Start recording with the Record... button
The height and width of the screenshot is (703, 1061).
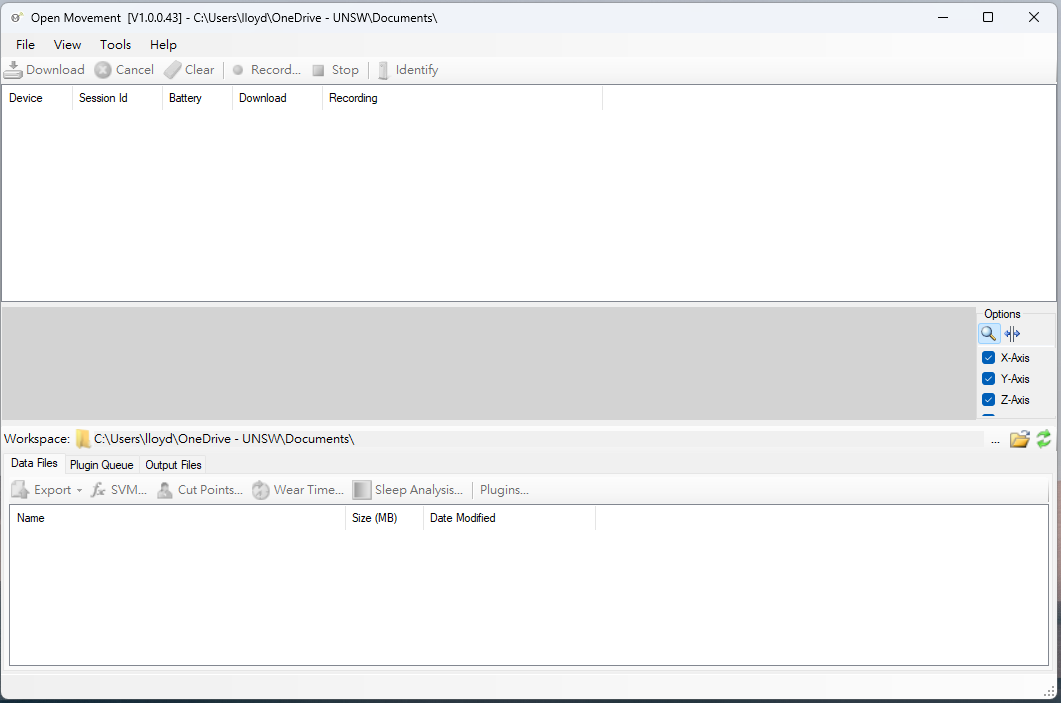coord(267,70)
